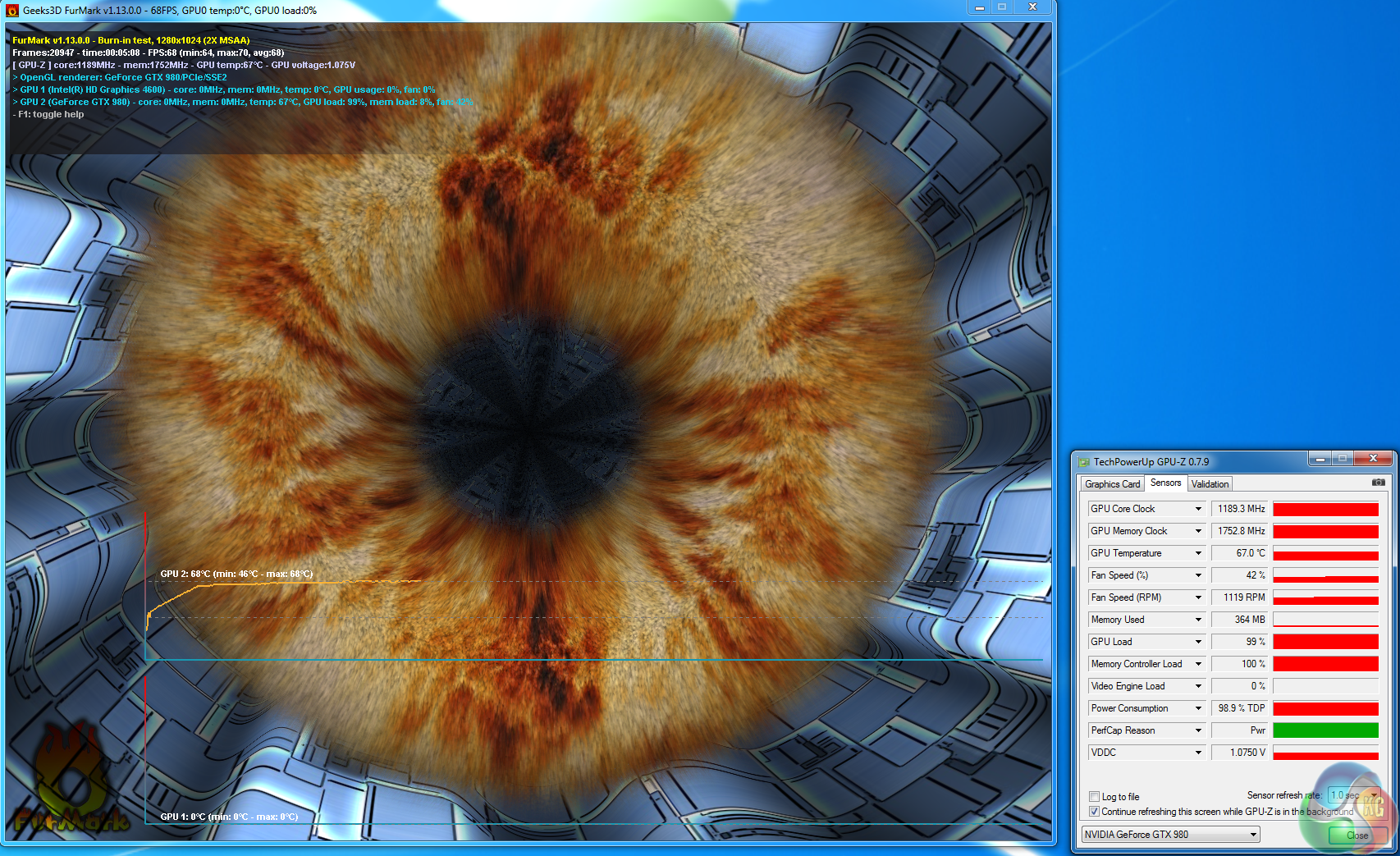Expand the Memory Used sensor dropdown
This screenshot has height=856, width=1400.
coord(1198,620)
